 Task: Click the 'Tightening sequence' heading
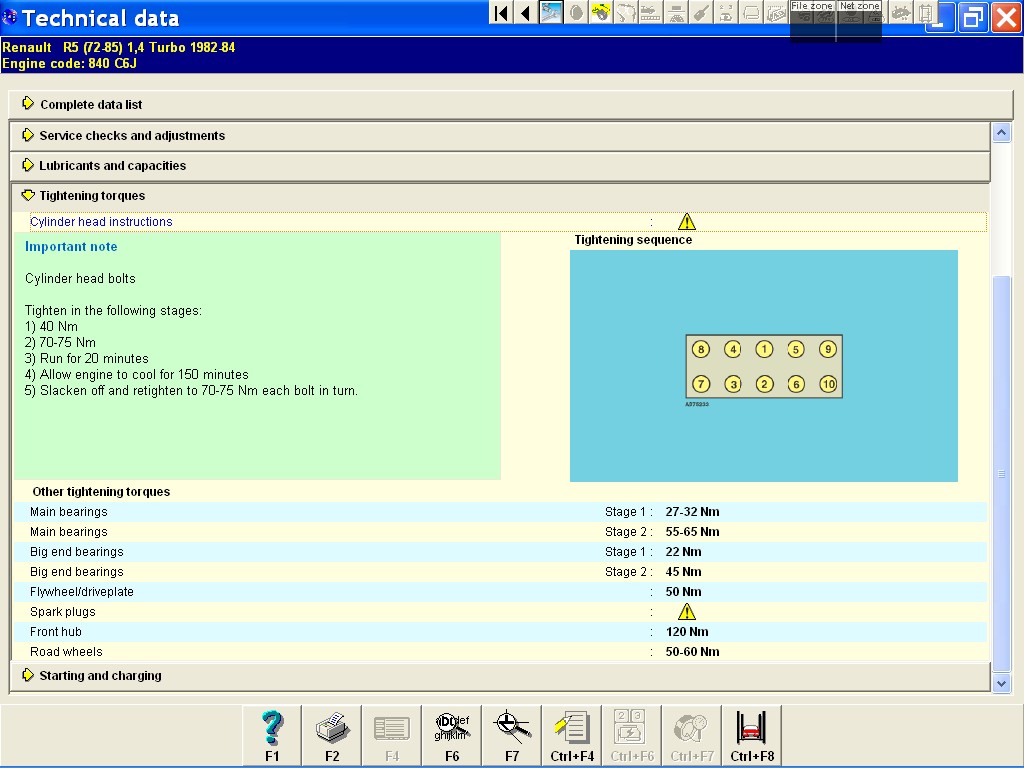[x=633, y=240]
